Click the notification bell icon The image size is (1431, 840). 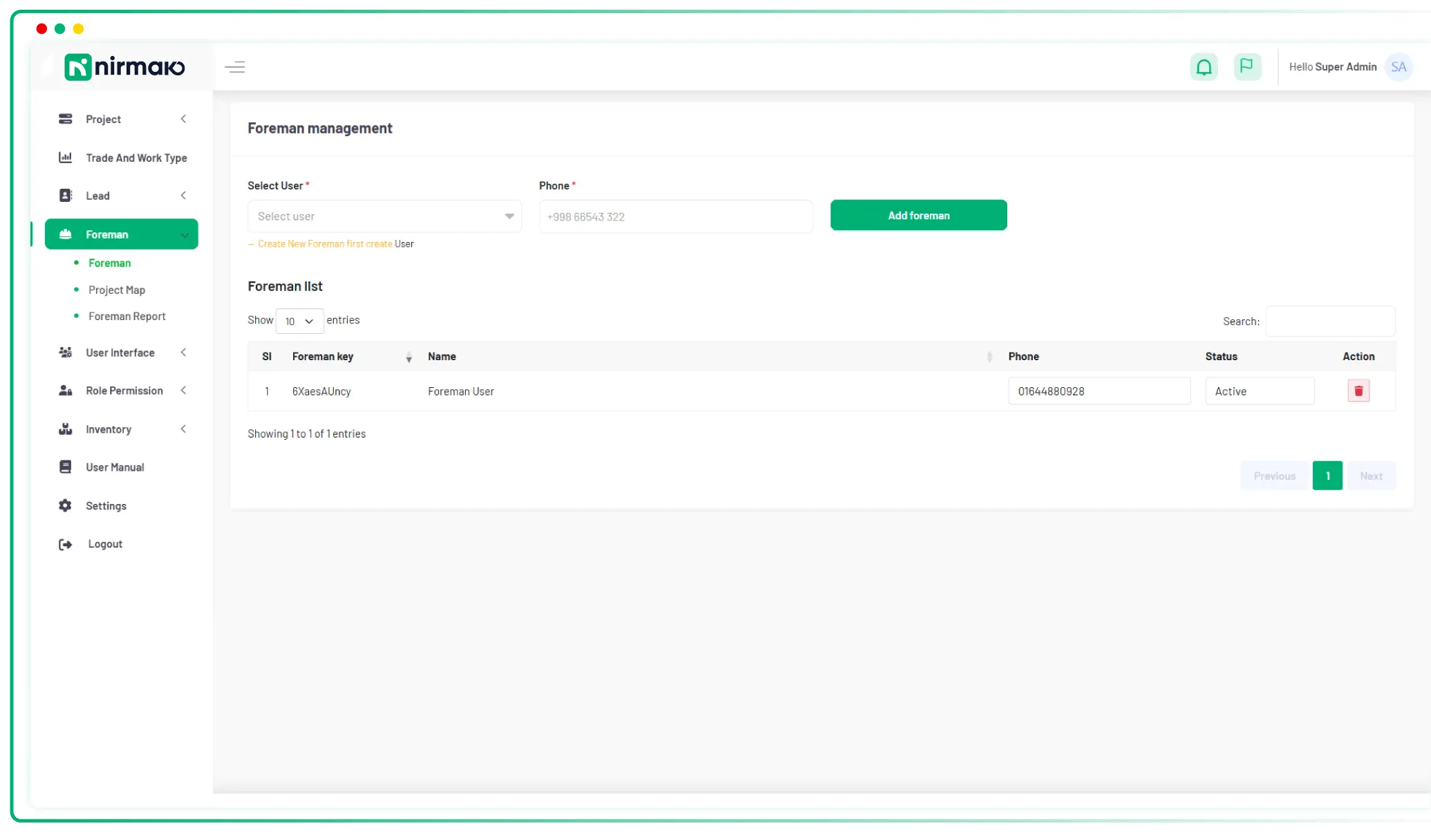1204,67
